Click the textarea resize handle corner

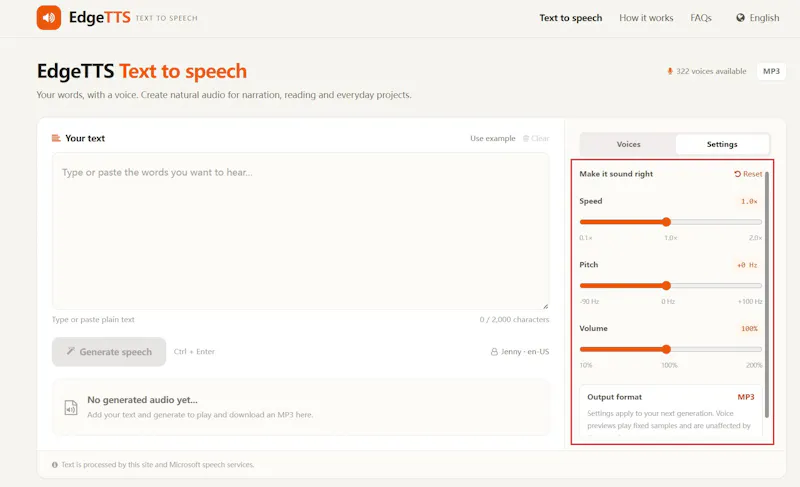coord(545,306)
